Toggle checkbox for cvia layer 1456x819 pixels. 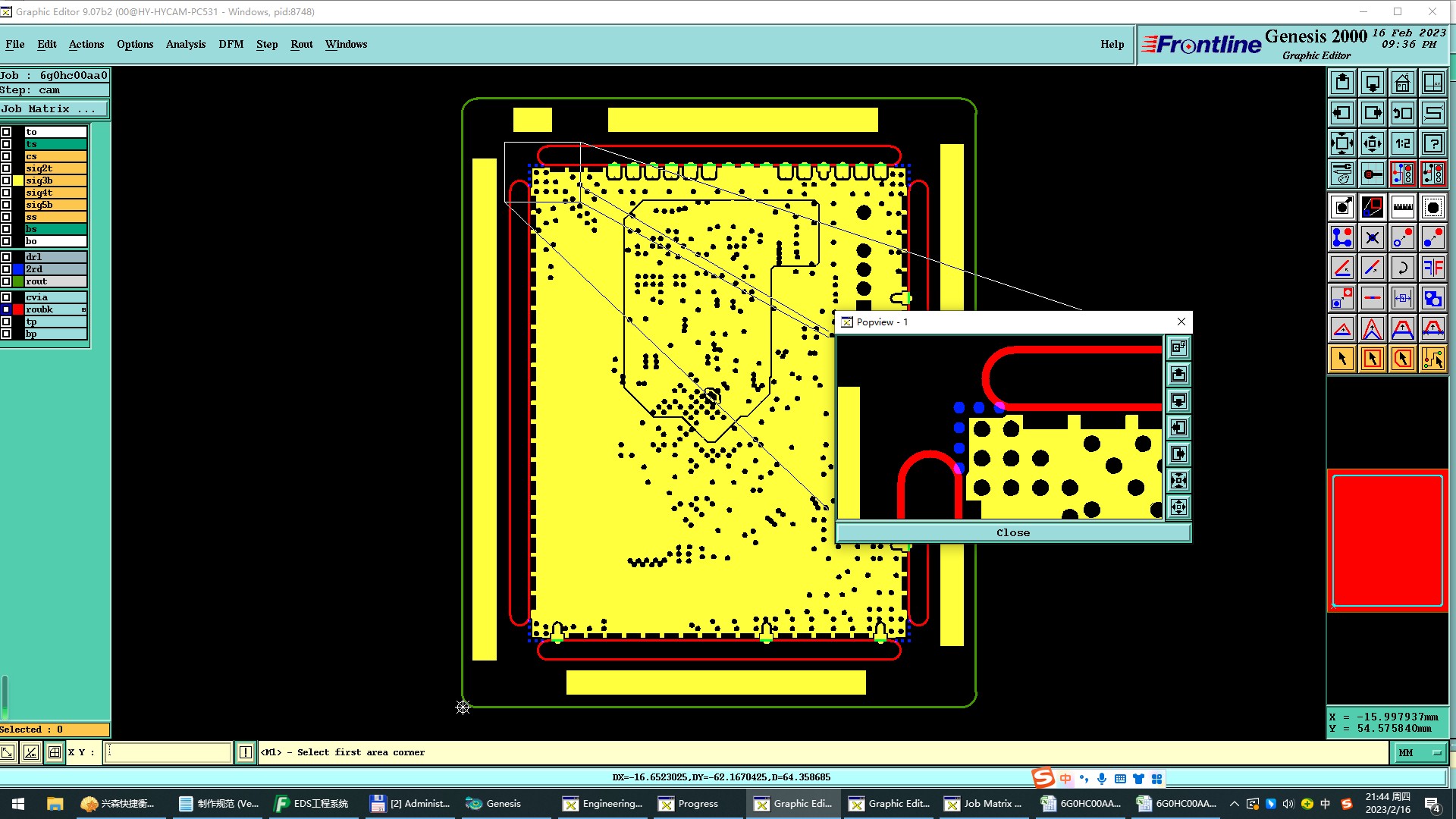point(6,297)
